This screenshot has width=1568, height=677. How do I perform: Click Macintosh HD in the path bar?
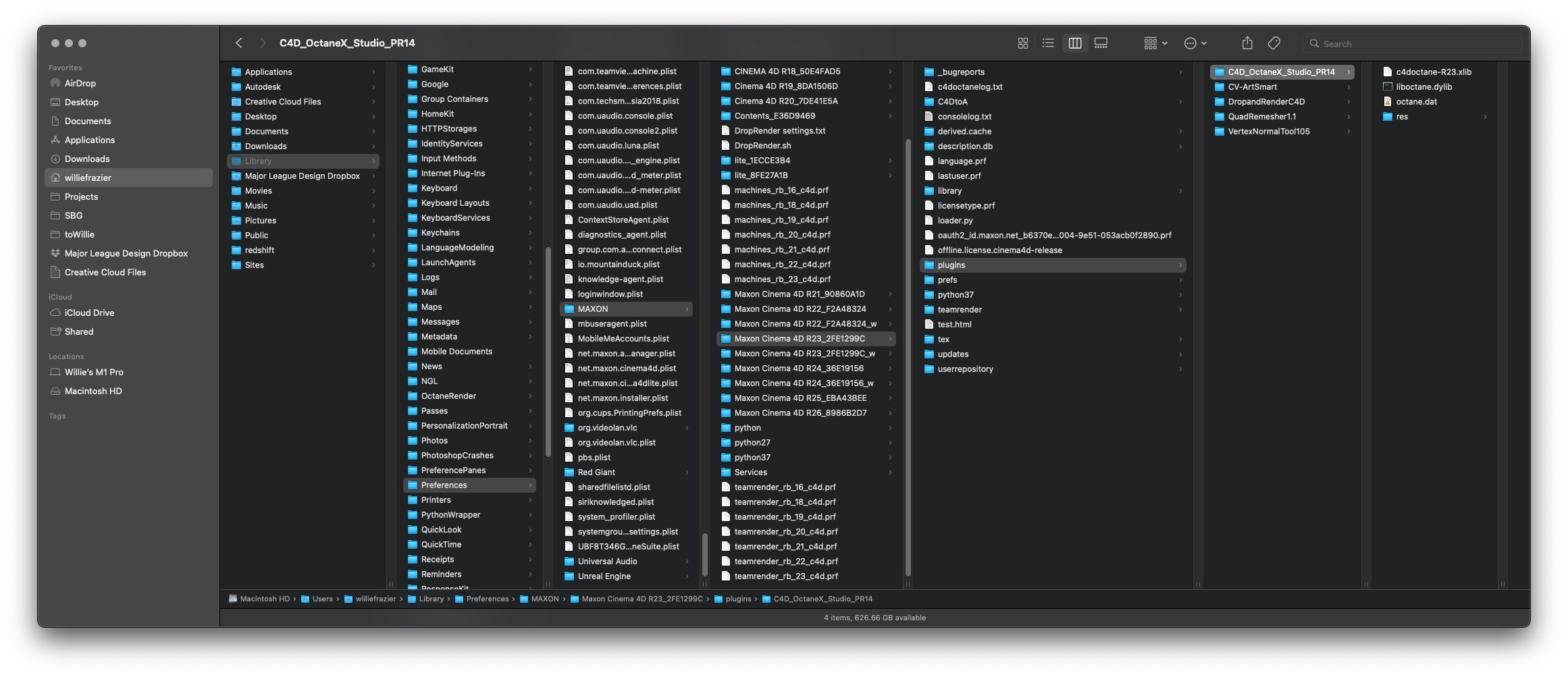259,599
